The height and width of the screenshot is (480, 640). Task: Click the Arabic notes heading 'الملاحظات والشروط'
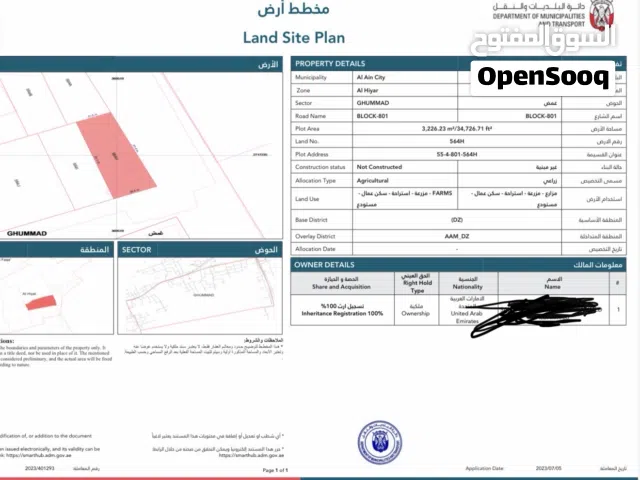(263, 340)
